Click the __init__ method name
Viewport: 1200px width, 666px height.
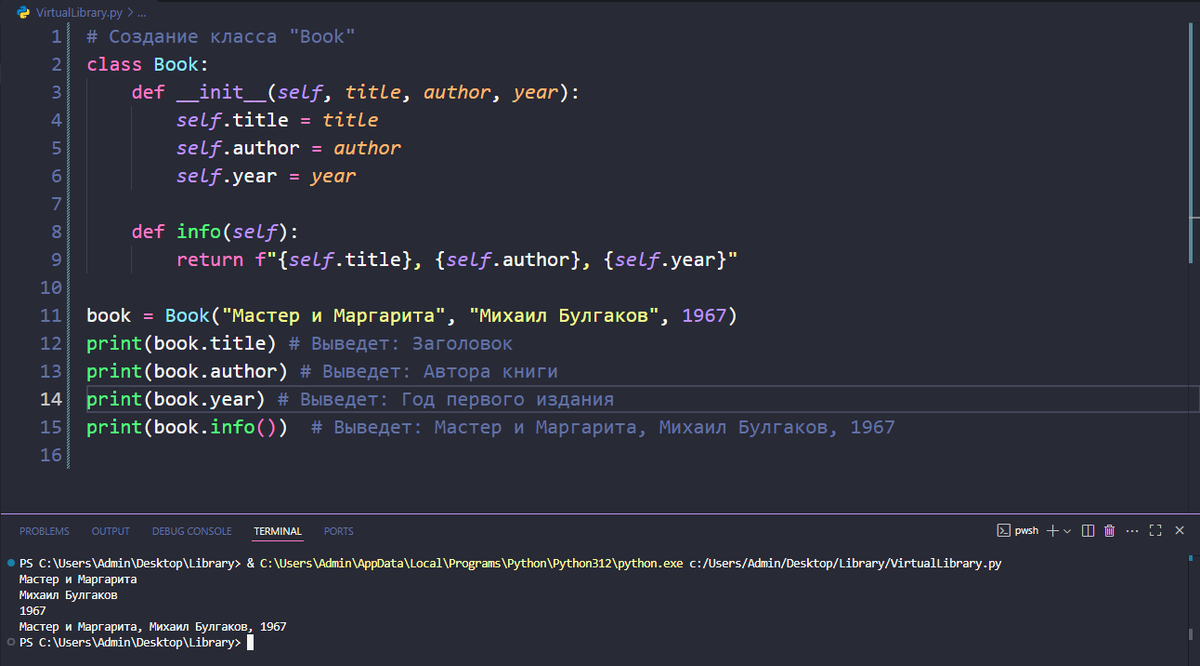click(222, 93)
